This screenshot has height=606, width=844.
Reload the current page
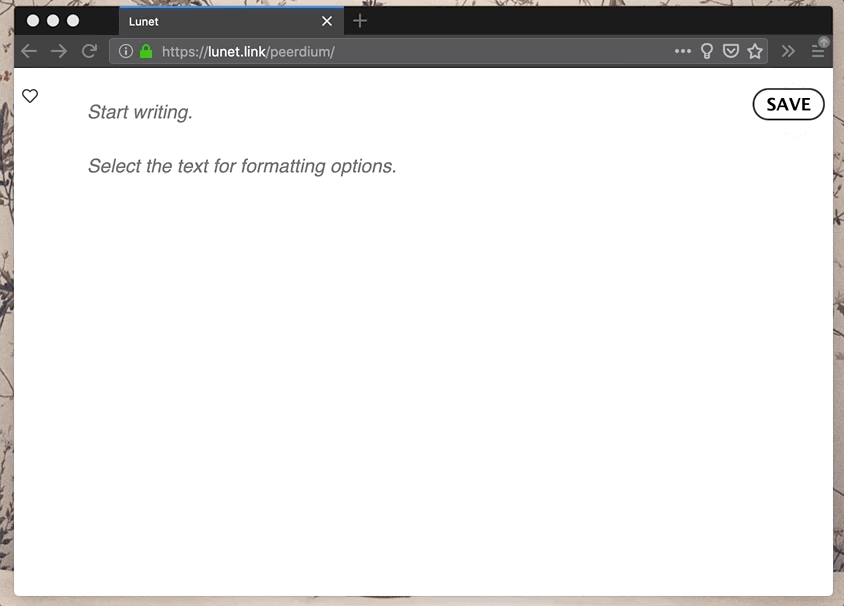89,51
